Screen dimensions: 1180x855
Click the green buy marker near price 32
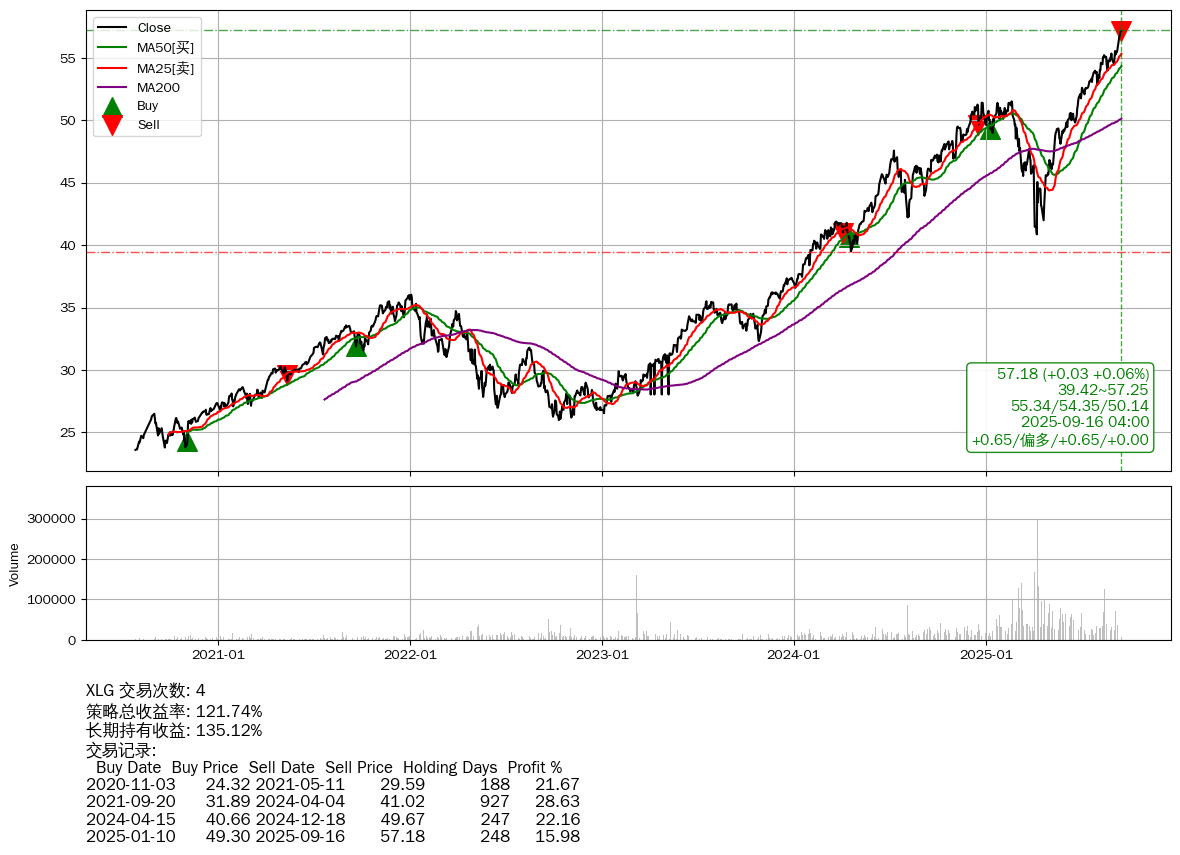click(356, 346)
